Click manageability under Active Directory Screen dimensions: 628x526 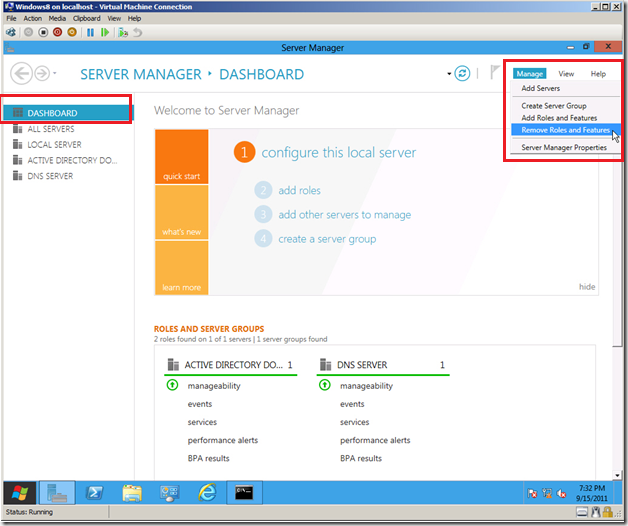click(214, 386)
